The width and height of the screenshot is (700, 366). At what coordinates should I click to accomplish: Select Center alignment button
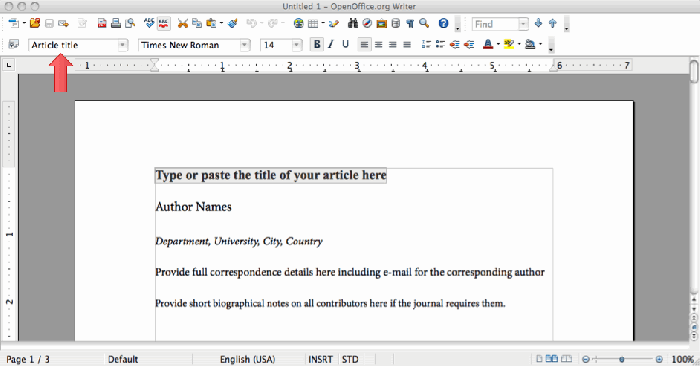[379, 44]
